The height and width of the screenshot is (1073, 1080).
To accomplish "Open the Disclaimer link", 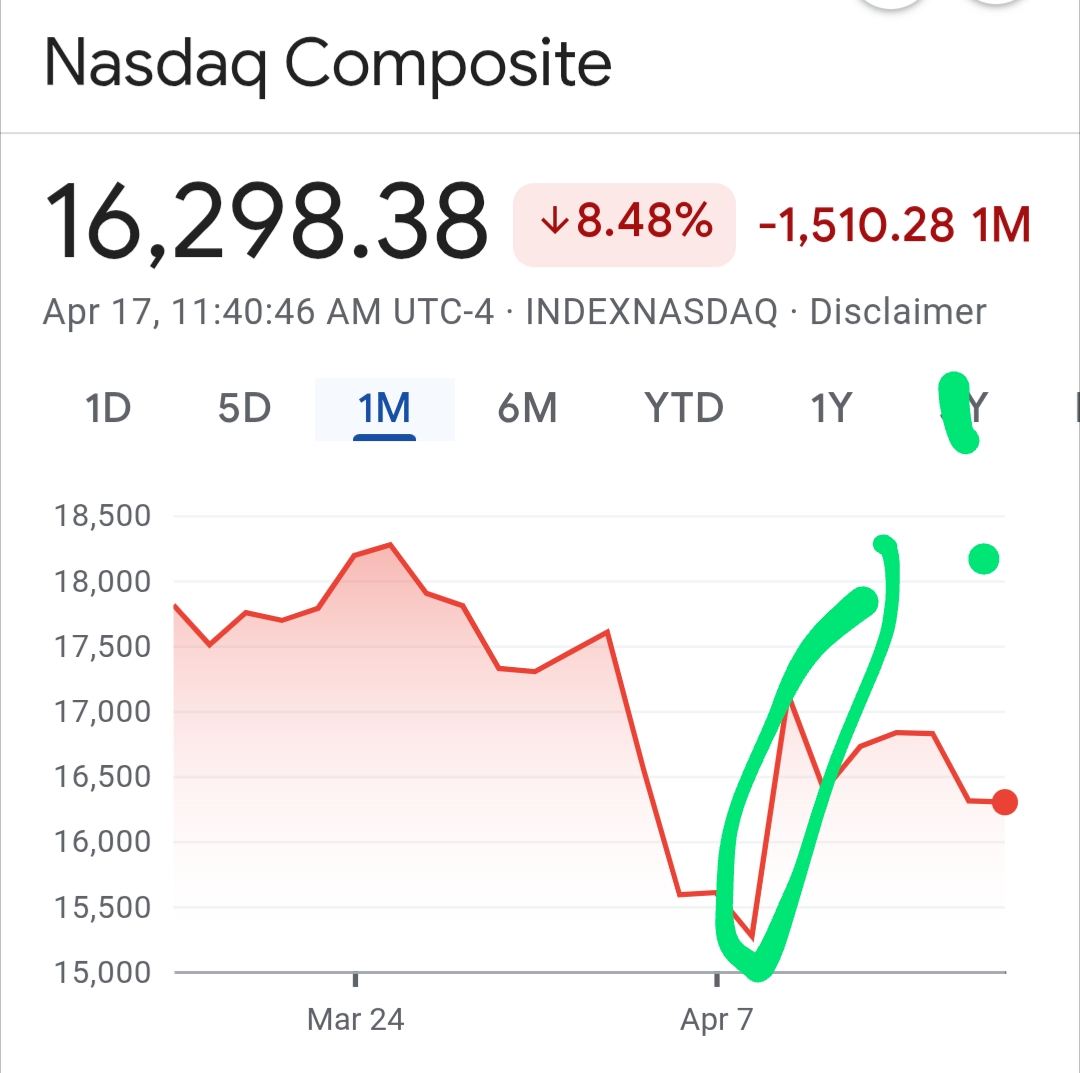I will click(x=897, y=312).
